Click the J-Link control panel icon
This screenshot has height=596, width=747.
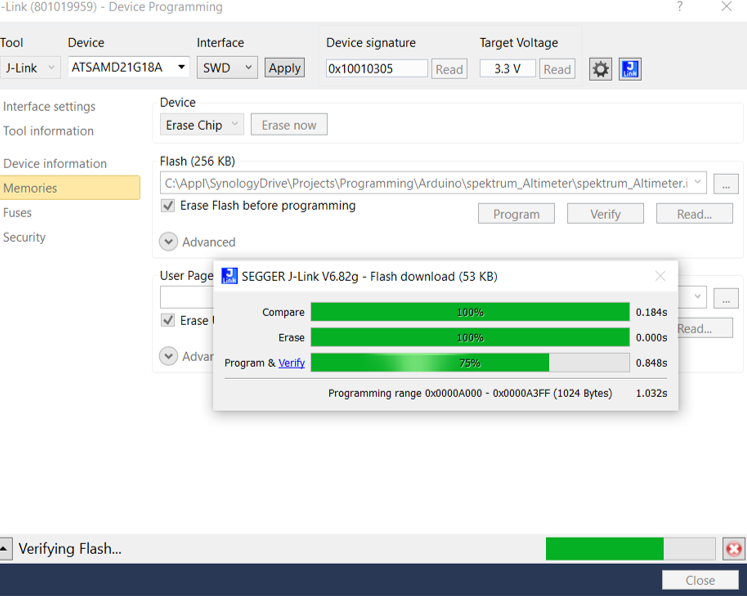coord(630,69)
